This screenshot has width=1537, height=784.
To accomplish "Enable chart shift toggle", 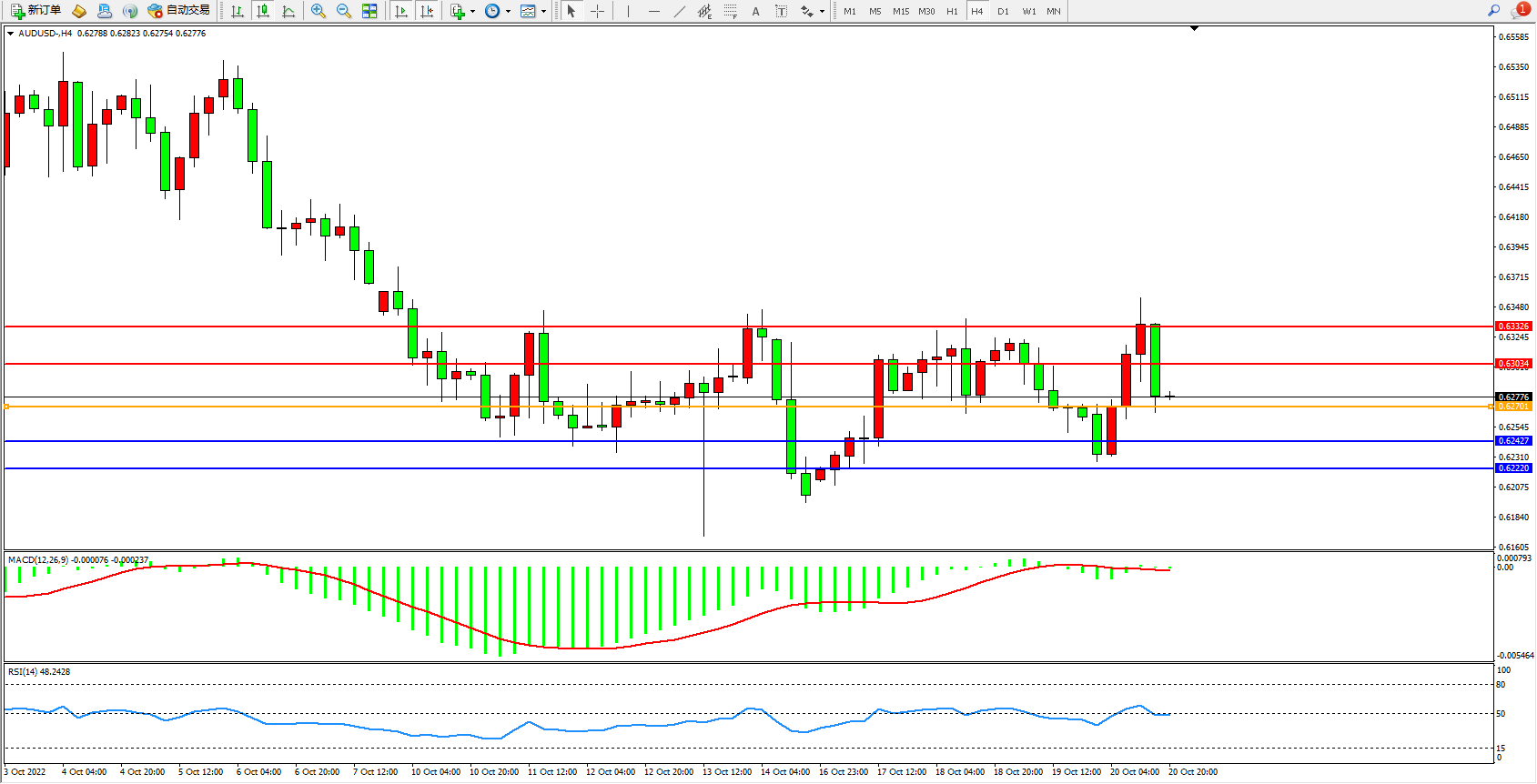I will pos(427,11).
